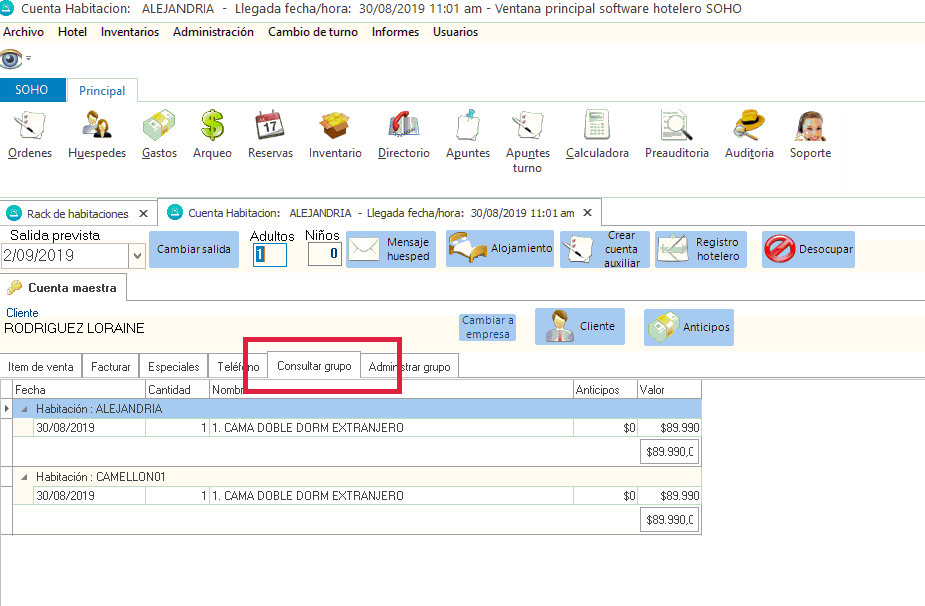Image resolution: width=925 pixels, height=606 pixels.
Task: Open the Huespedes guest list
Action: (97, 134)
